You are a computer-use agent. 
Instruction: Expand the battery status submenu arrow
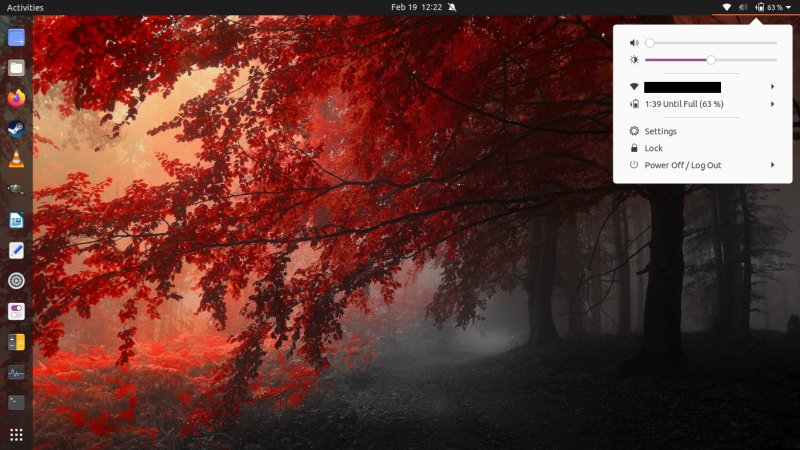pos(772,104)
